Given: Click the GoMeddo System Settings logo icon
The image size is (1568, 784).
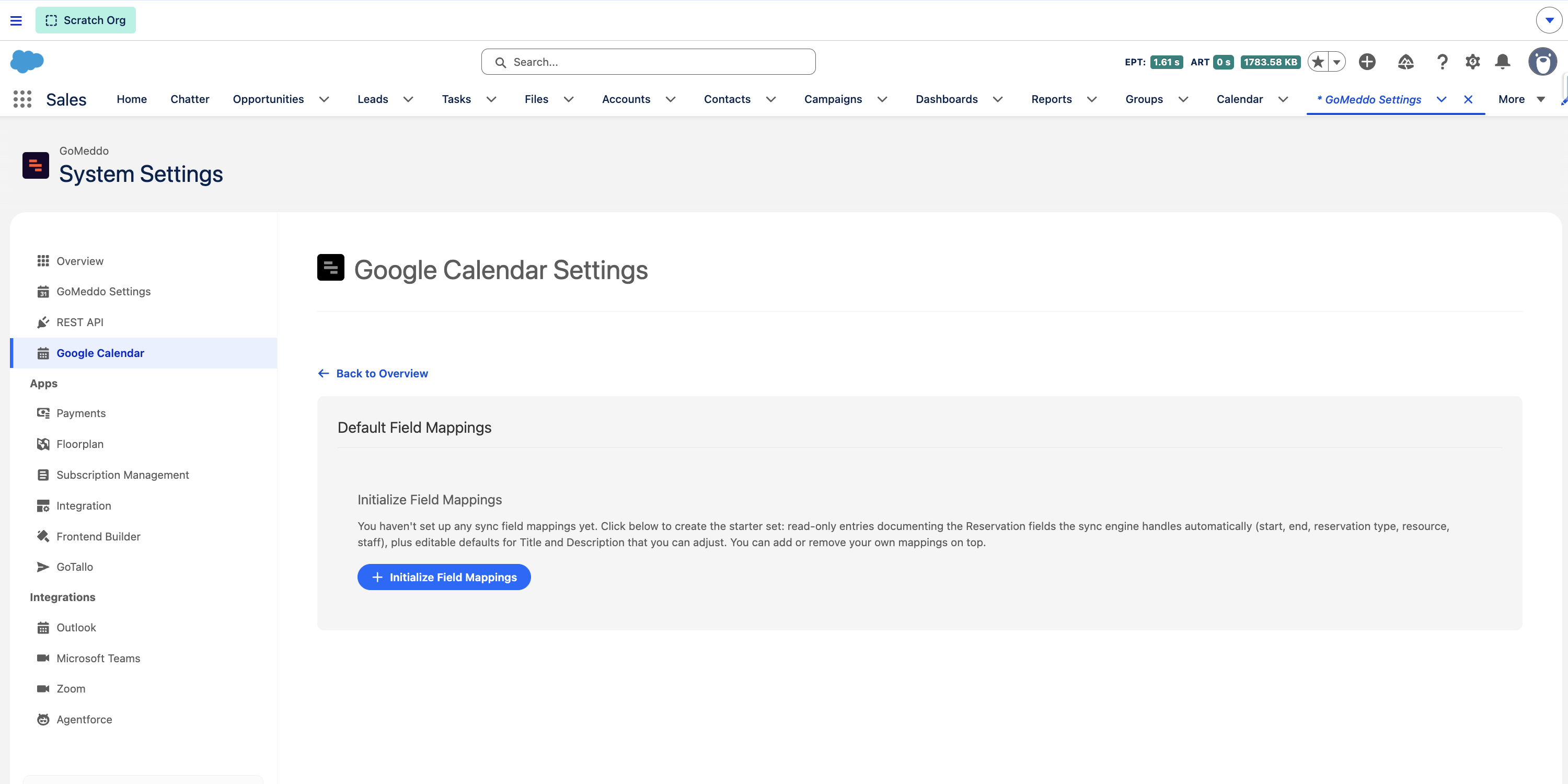Looking at the screenshot, I should pos(36,165).
